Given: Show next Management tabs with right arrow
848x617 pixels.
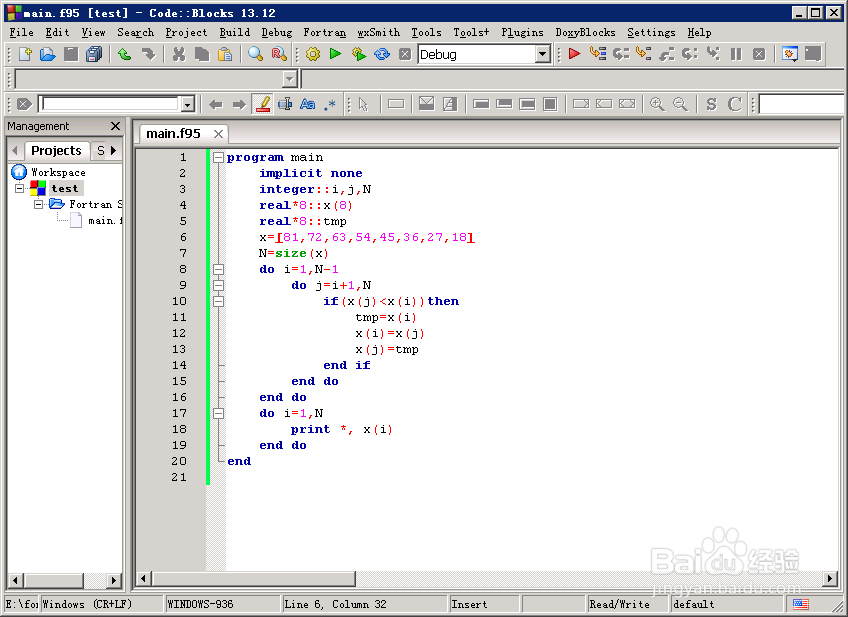Looking at the screenshot, I should (114, 150).
